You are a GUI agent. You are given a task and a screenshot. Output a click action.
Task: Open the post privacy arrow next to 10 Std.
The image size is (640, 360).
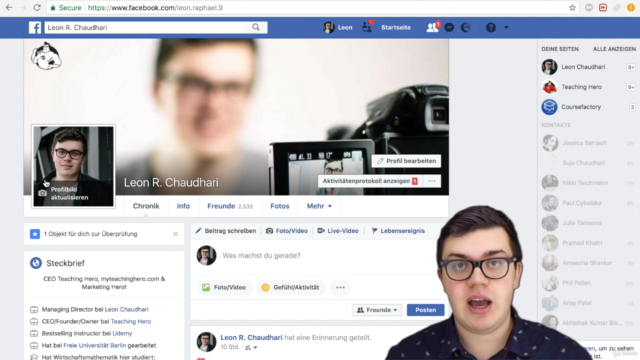coord(255,347)
